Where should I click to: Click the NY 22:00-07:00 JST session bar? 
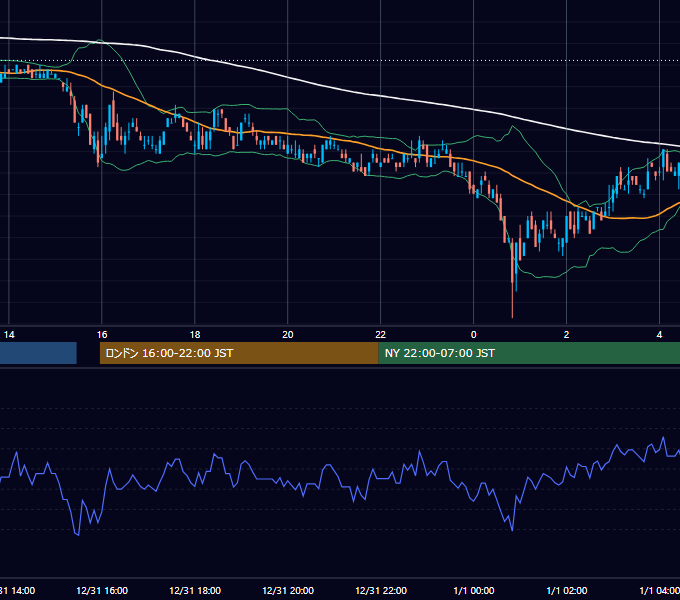pos(529,353)
